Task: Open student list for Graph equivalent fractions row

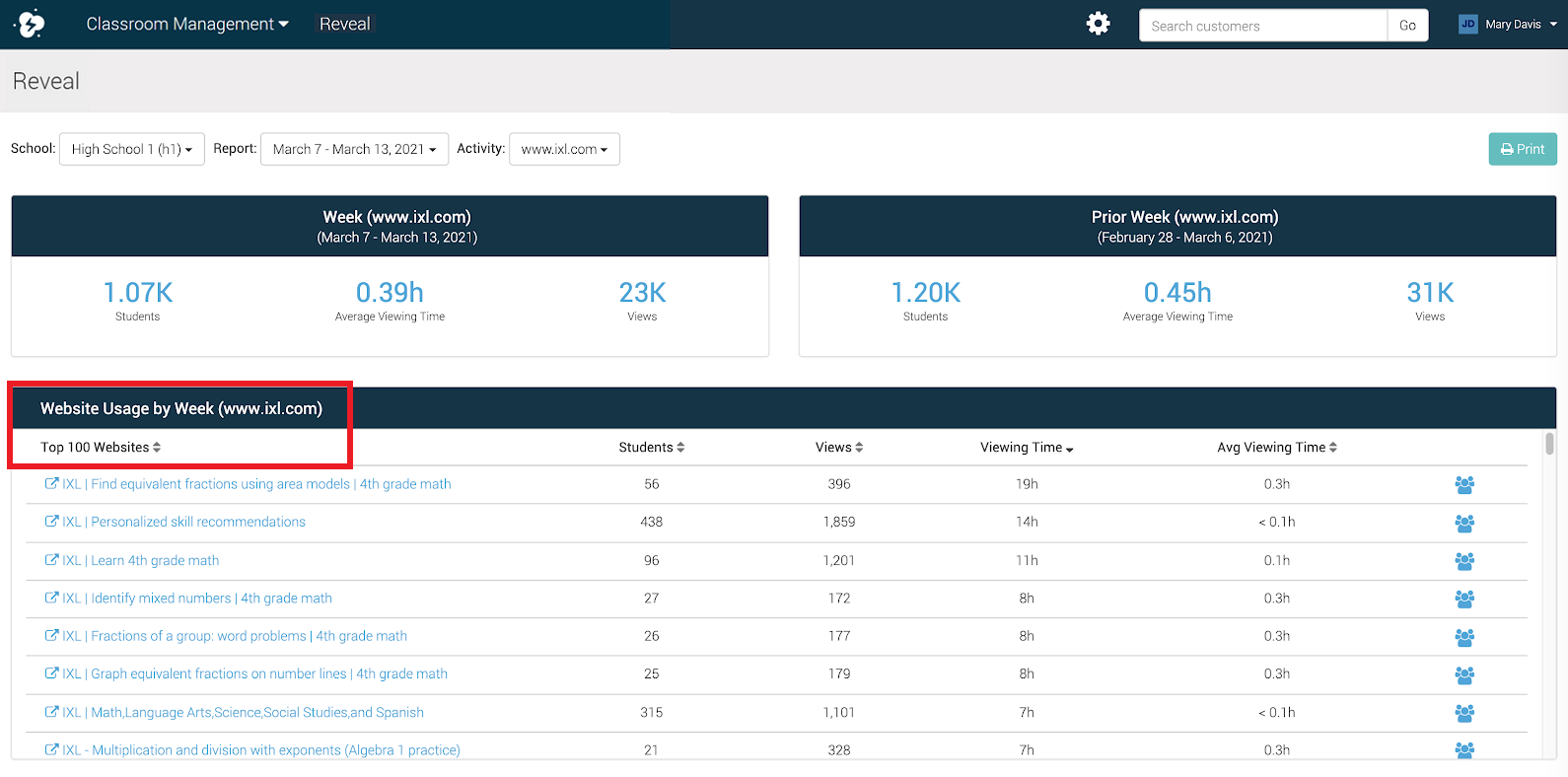Action: [x=1464, y=674]
